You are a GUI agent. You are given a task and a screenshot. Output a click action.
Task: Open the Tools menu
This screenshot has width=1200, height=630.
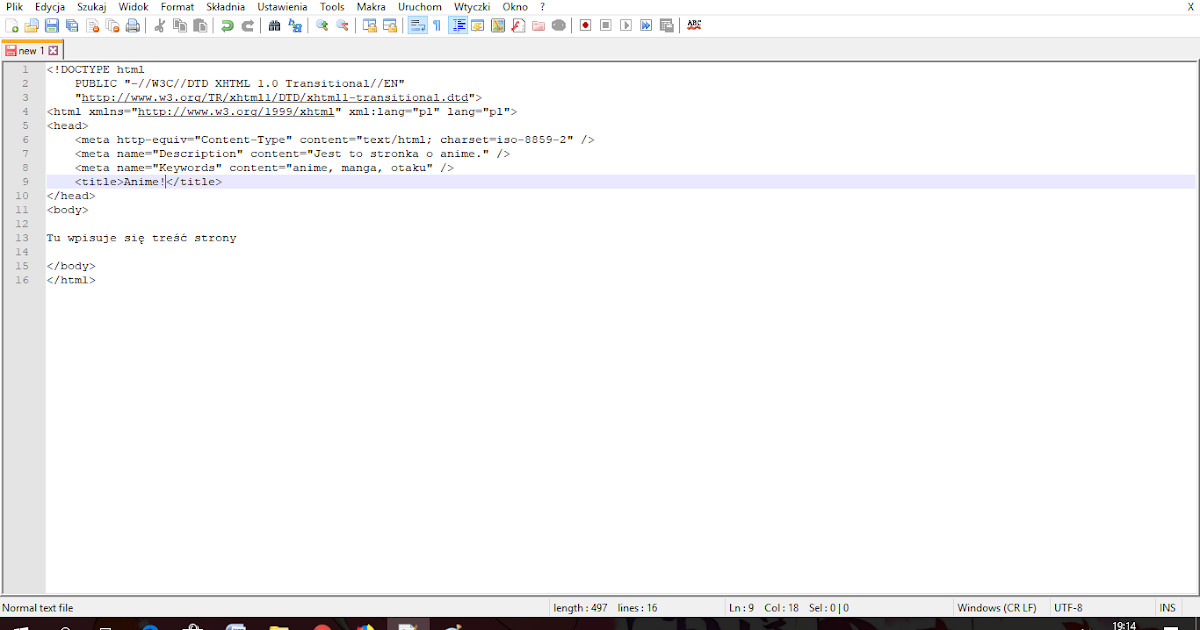pyautogui.click(x=332, y=7)
